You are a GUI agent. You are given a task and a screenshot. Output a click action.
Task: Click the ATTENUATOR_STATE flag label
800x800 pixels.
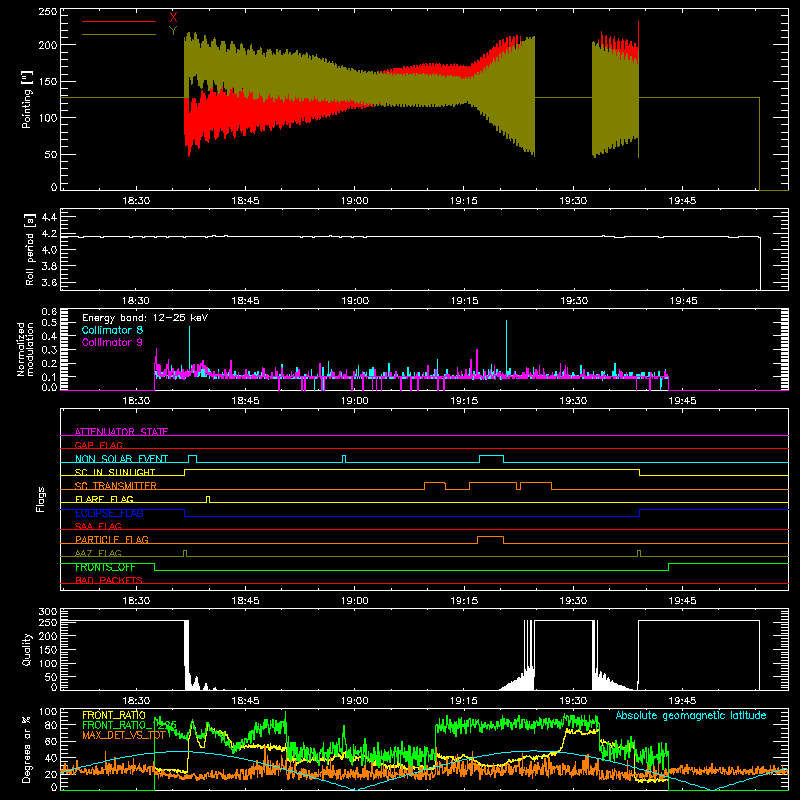(x=121, y=432)
